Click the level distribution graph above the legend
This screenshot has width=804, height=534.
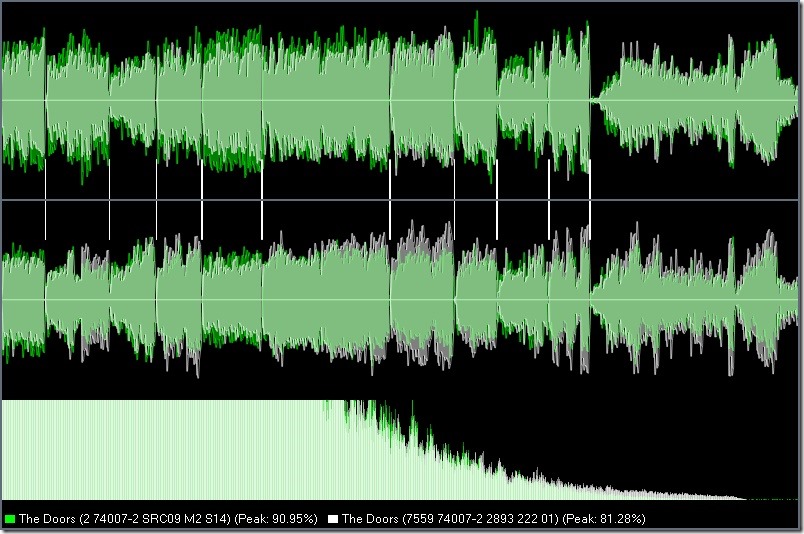point(400,449)
